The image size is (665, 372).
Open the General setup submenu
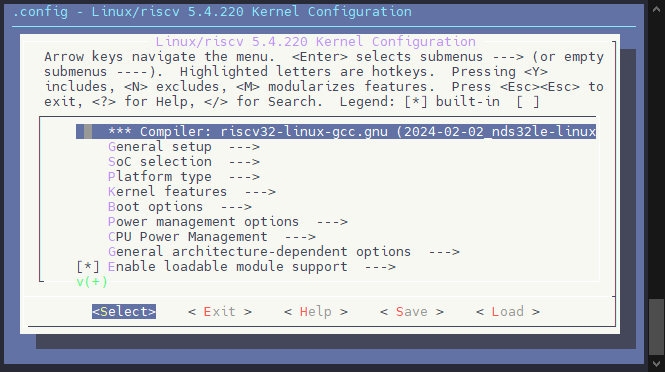point(184,147)
